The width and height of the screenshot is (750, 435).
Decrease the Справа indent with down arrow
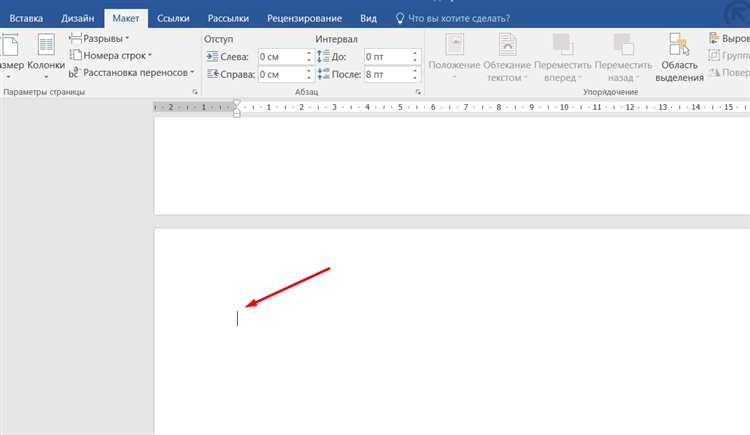(x=309, y=78)
